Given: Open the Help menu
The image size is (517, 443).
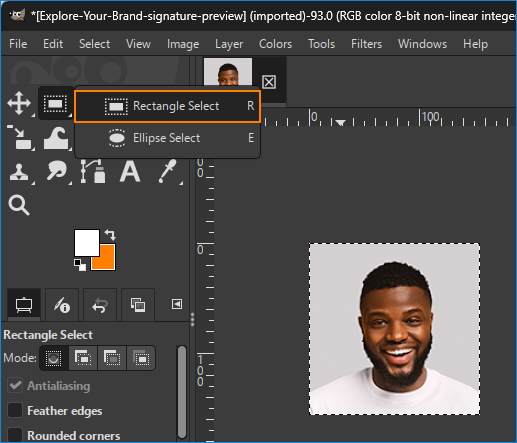Looking at the screenshot, I should [475, 44].
